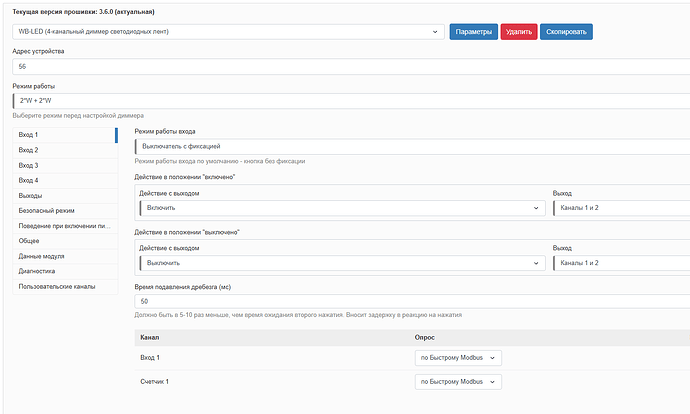Open the WB-LED device type dropdown
This screenshot has width=690, height=414.
coord(228,32)
